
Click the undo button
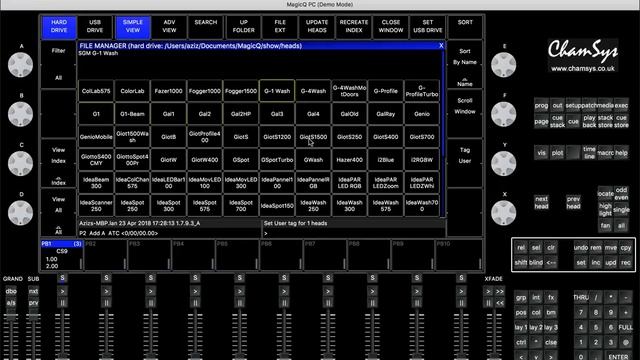tap(581, 248)
